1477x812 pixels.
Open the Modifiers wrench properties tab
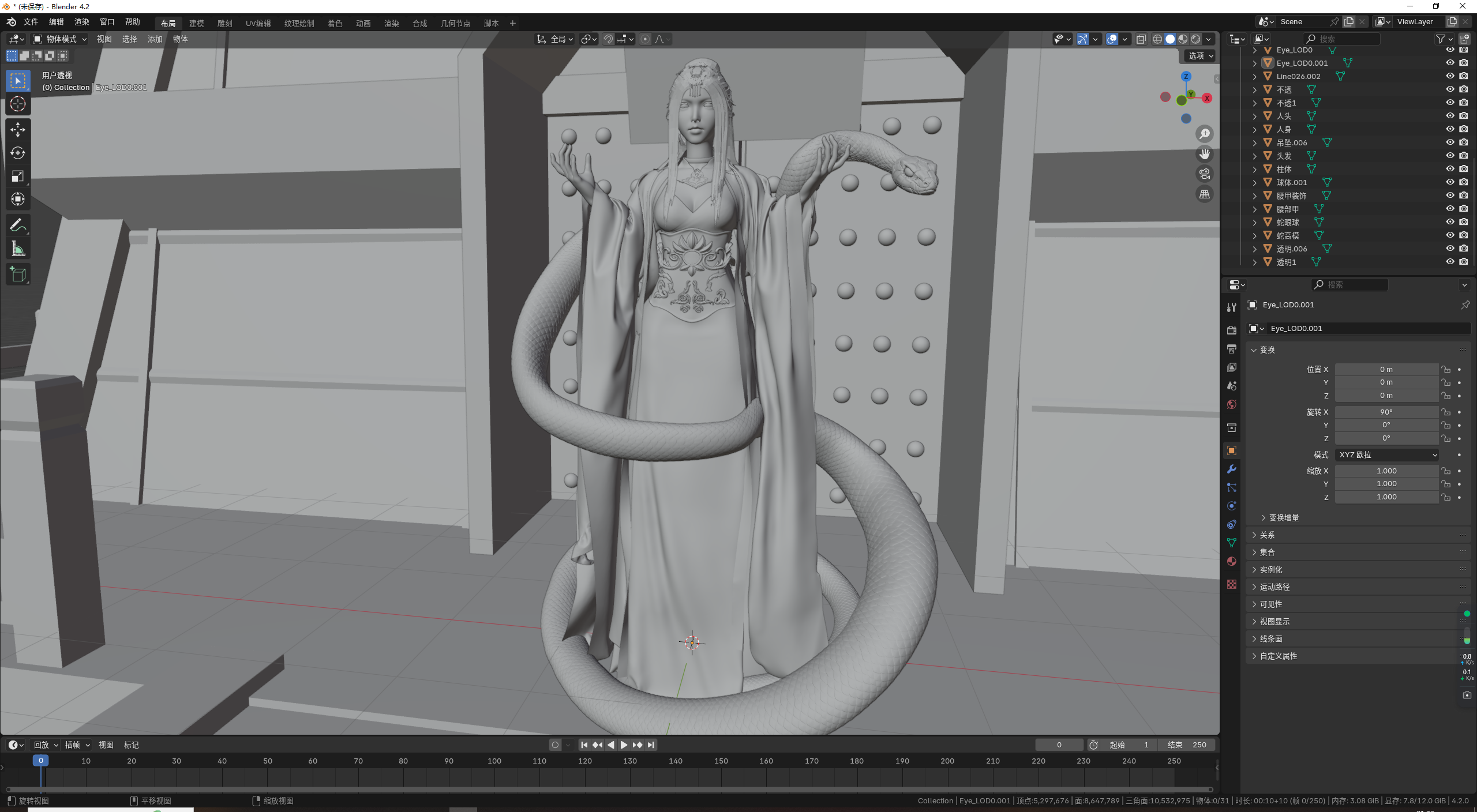[1232, 469]
